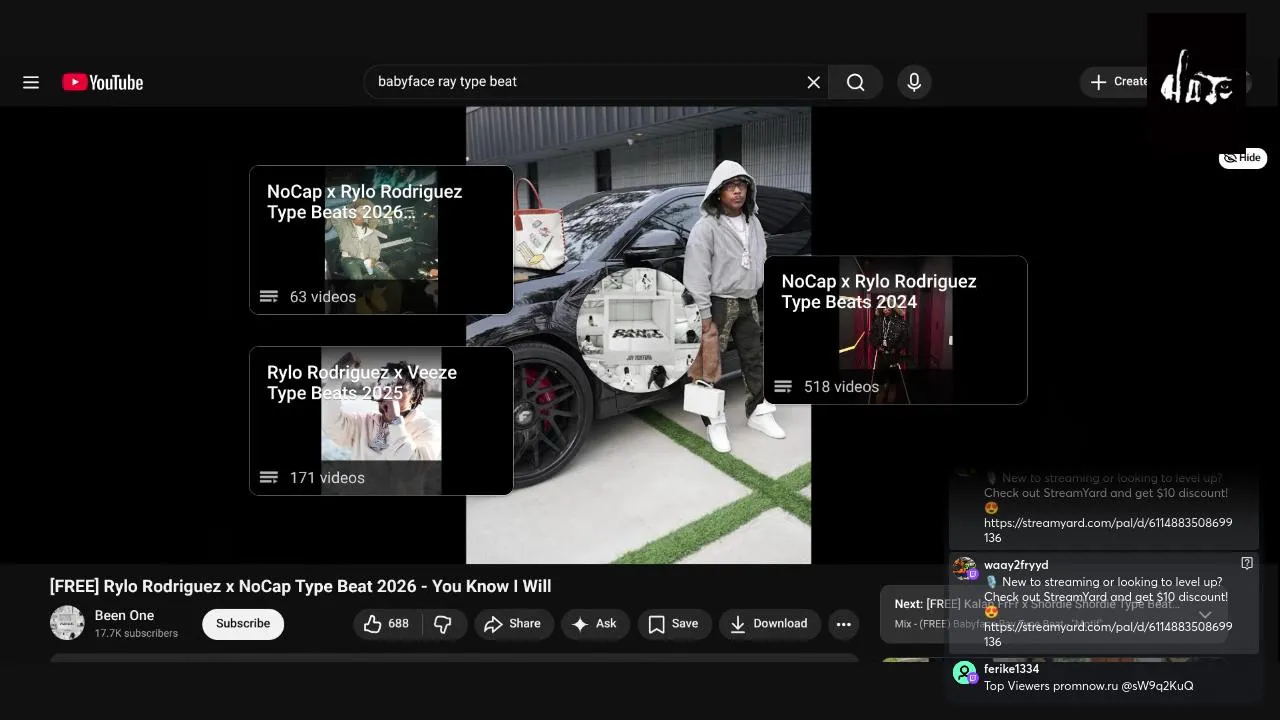Save the video to a playlist
This screenshot has width=1280, height=720.
pyautogui.click(x=673, y=624)
